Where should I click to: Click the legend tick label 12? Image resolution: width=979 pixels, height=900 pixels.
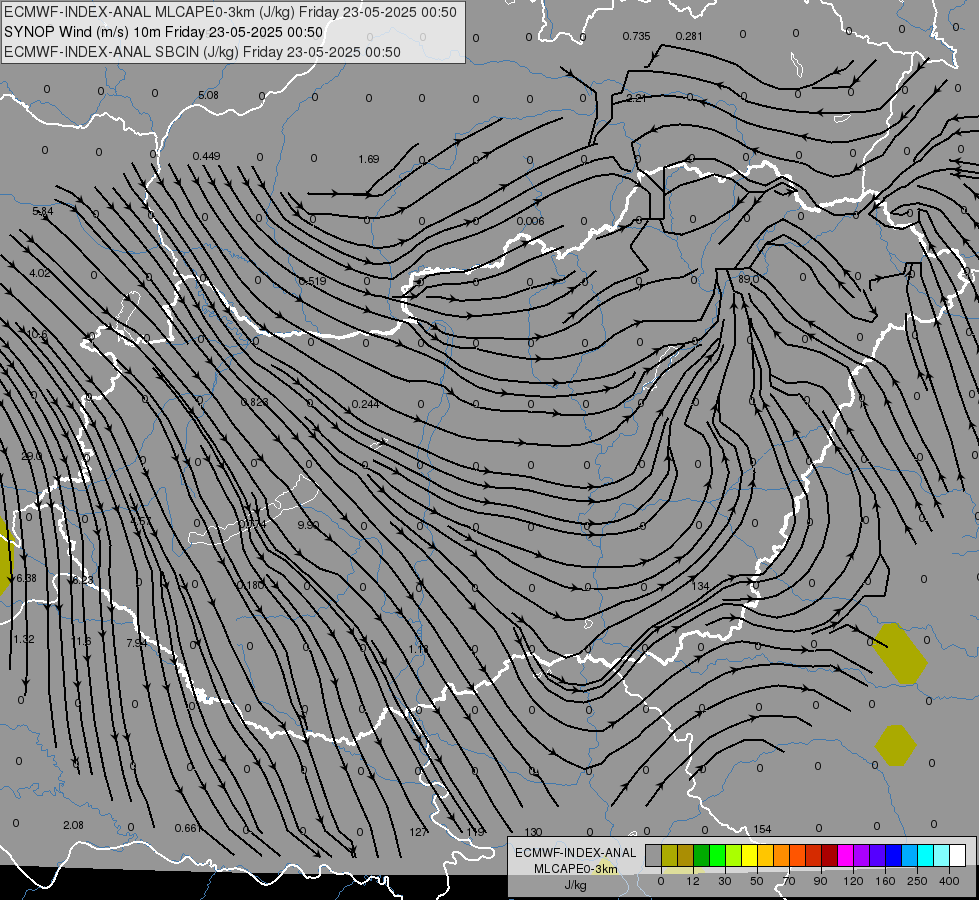click(x=692, y=881)
